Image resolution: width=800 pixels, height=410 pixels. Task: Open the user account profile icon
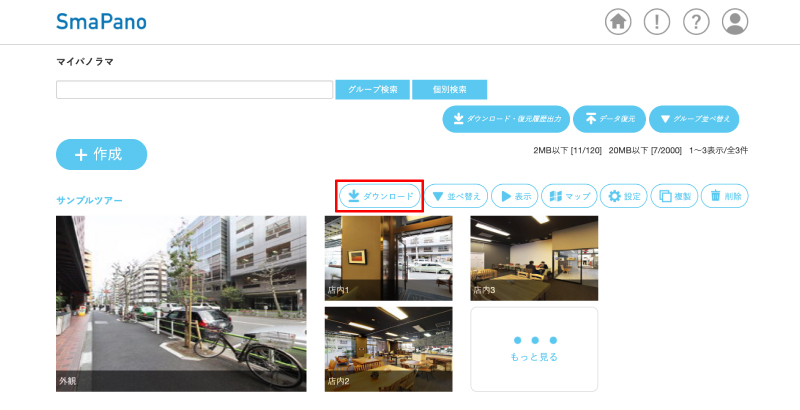[x=735, y=21]
